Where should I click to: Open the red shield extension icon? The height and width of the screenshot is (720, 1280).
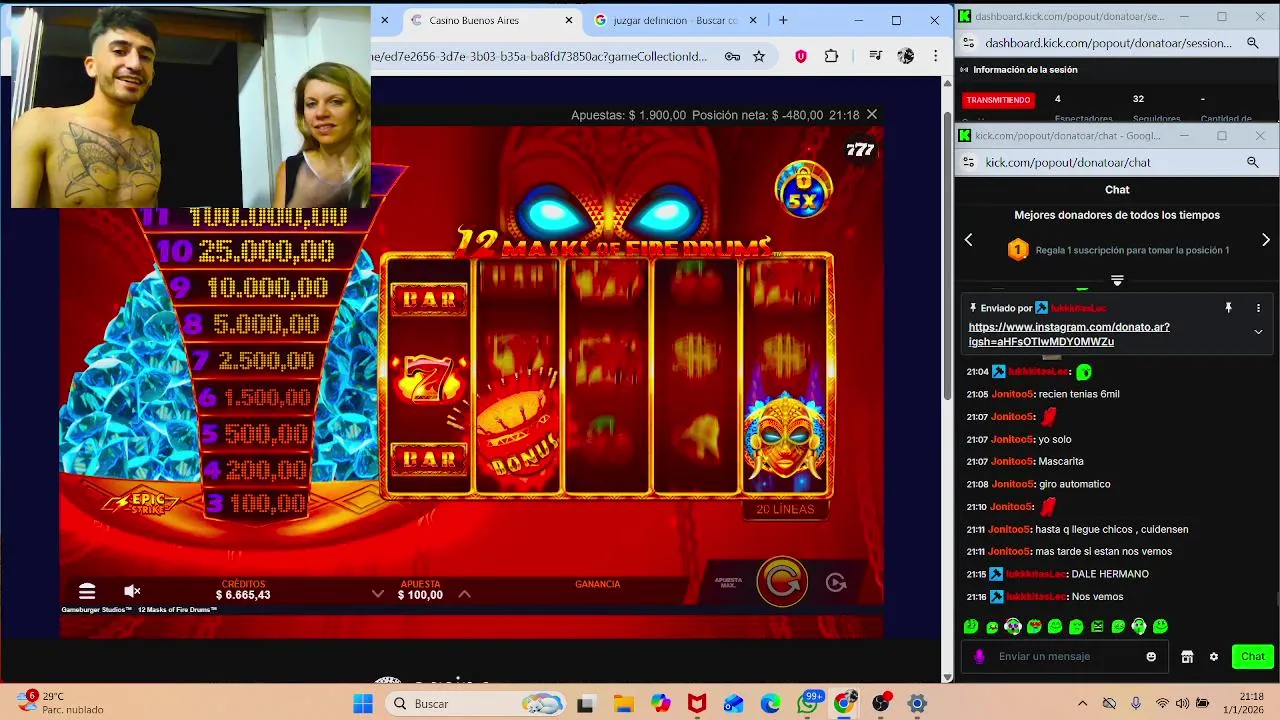tap(801, 57)
